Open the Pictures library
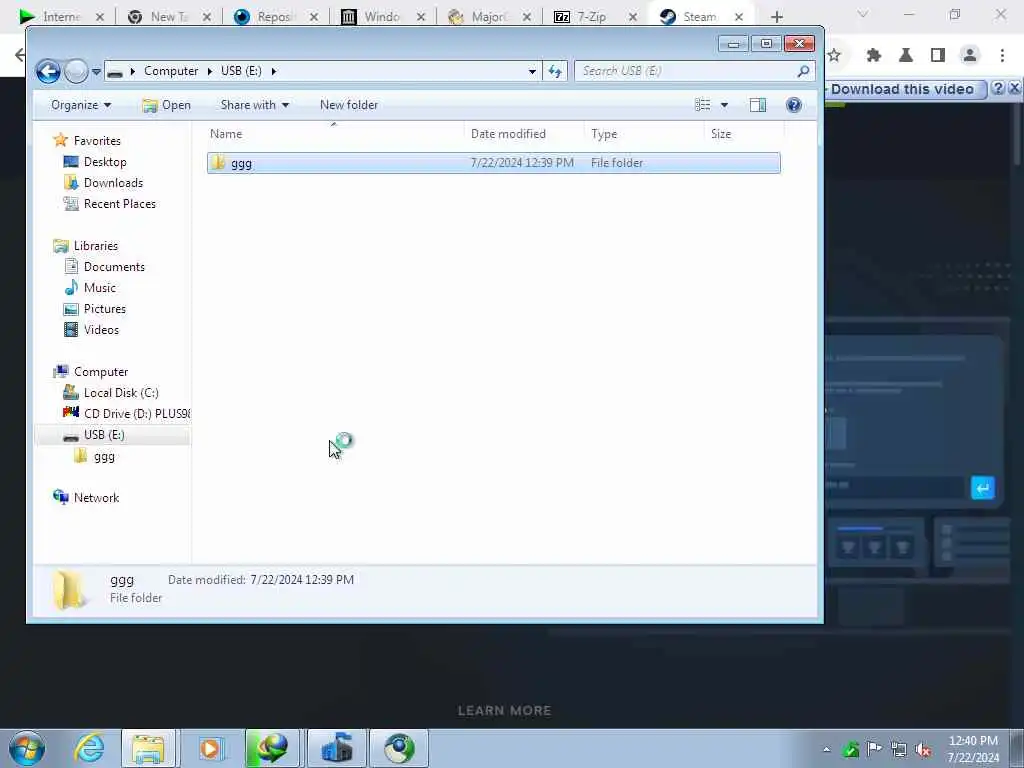 pos(104,308)
